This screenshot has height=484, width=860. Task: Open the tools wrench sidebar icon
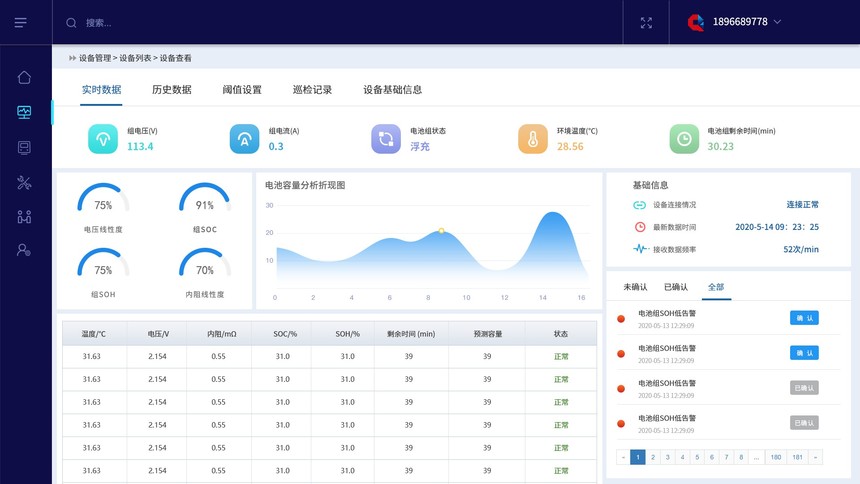[24, 182]
